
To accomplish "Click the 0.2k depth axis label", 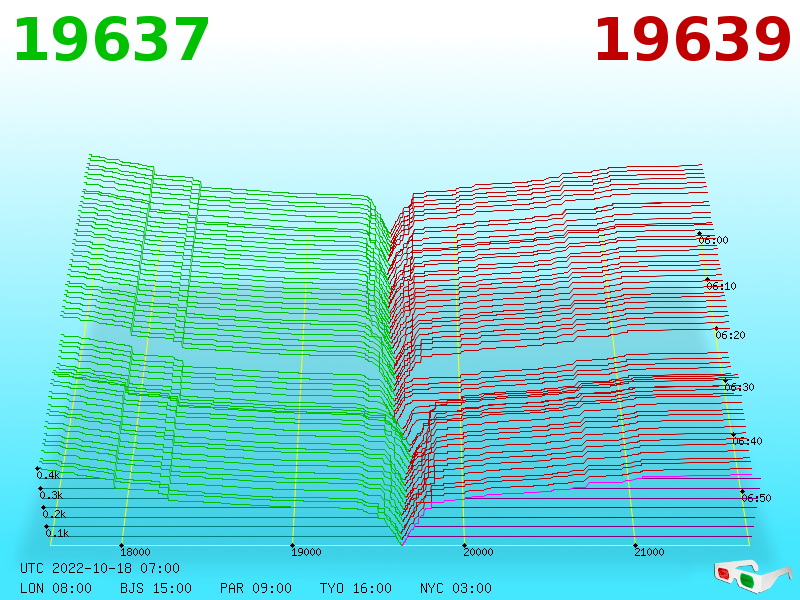I will click(x=54, y=514).
